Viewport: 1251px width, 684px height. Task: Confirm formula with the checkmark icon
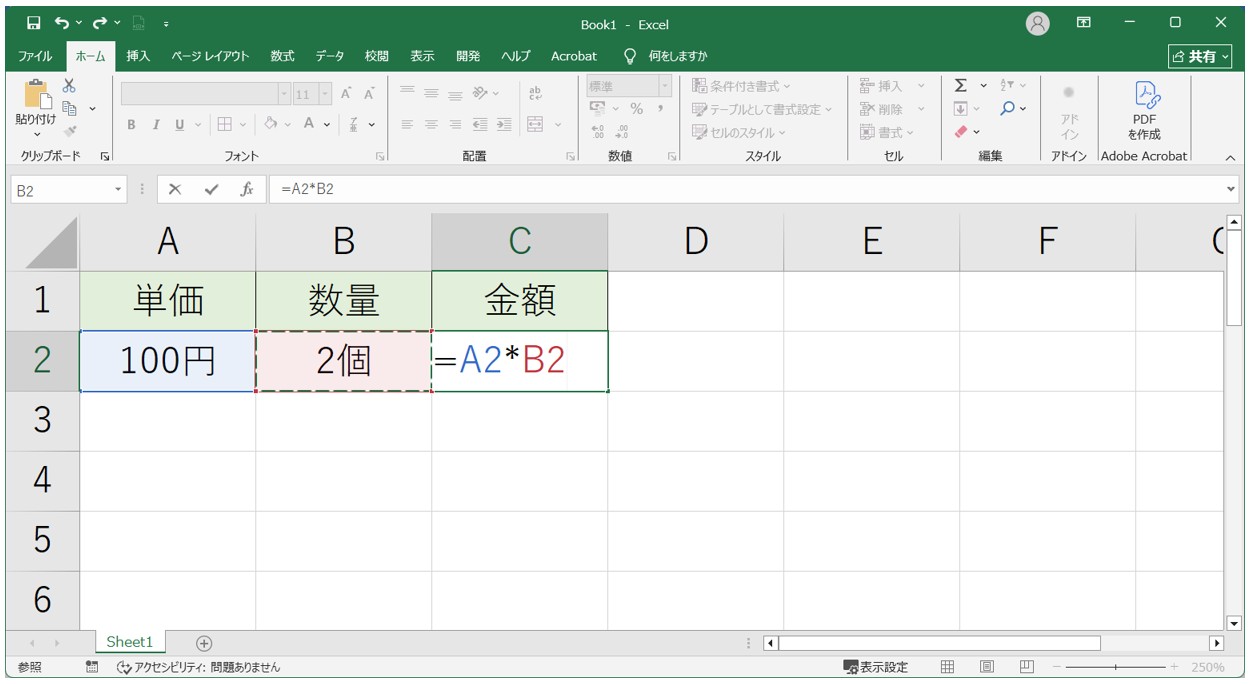210,189
